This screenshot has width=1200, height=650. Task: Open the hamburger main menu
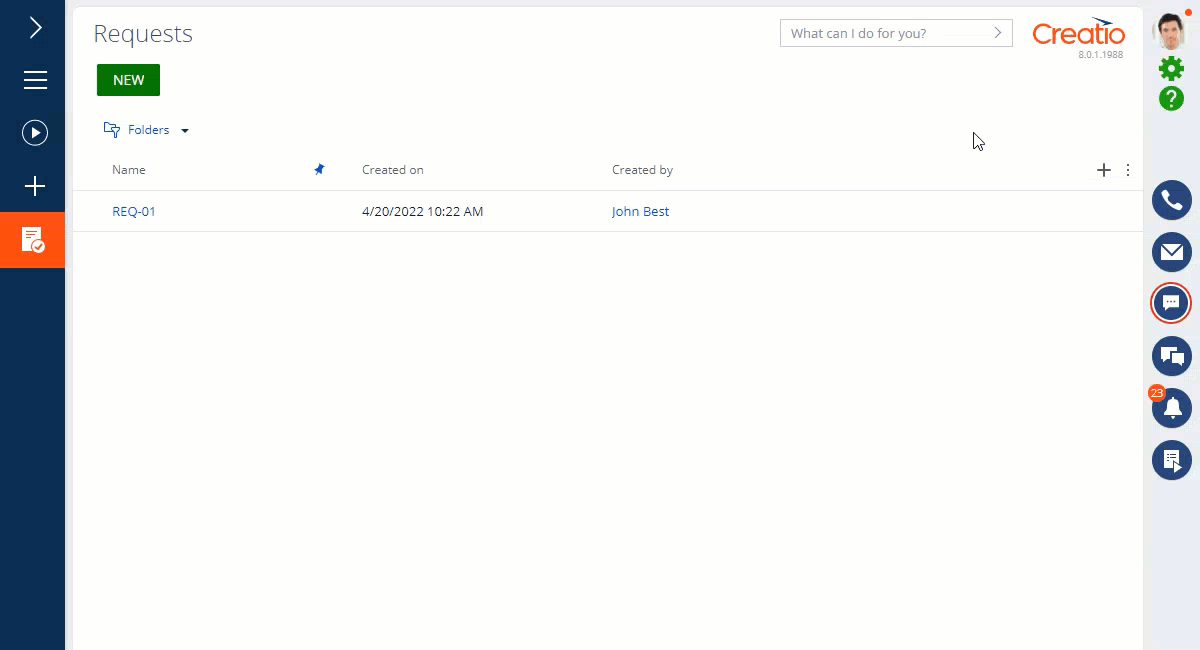tap(35, 80)
